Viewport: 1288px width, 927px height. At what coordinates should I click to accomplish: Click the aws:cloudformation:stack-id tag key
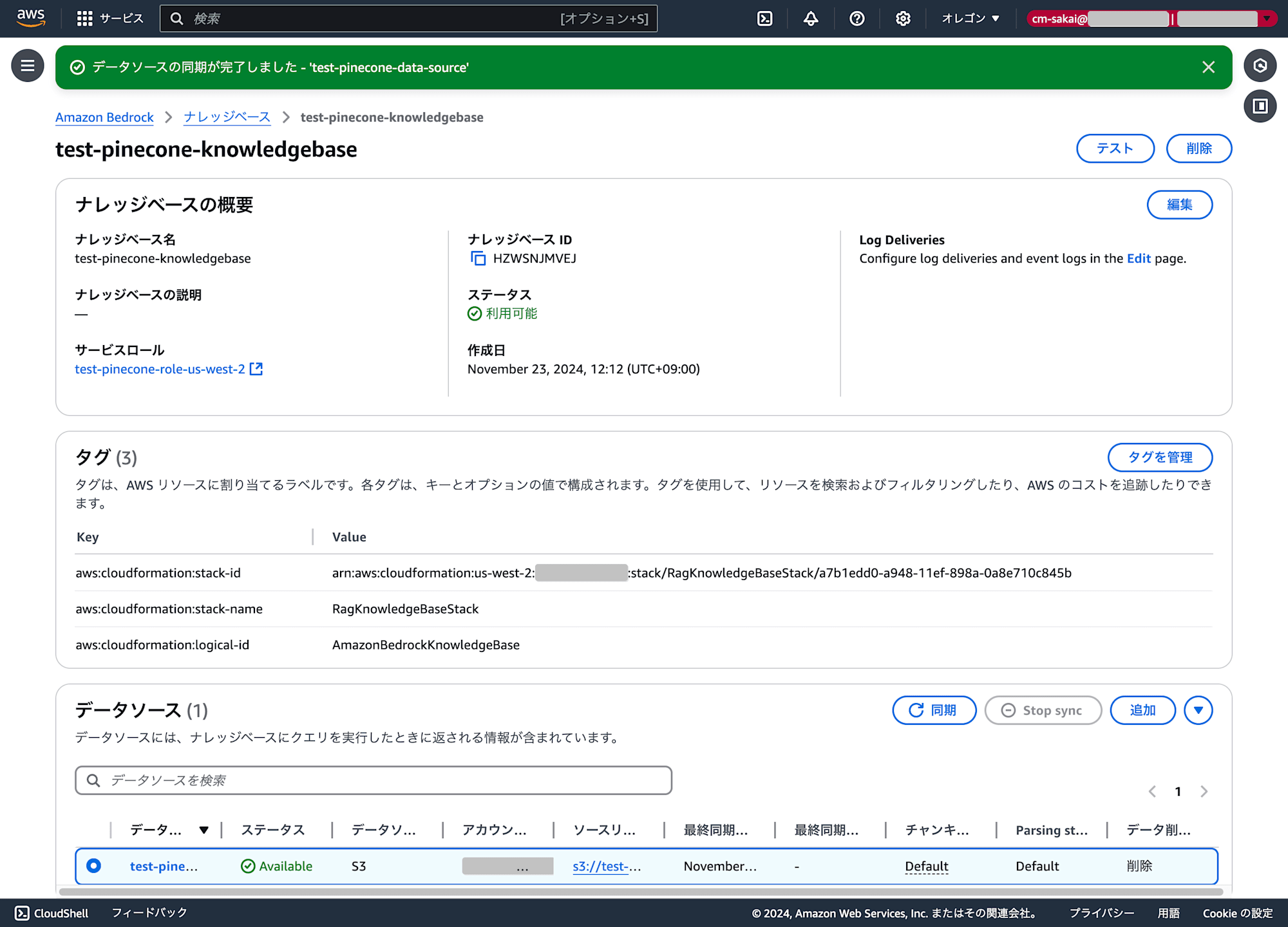click(158, 572)
